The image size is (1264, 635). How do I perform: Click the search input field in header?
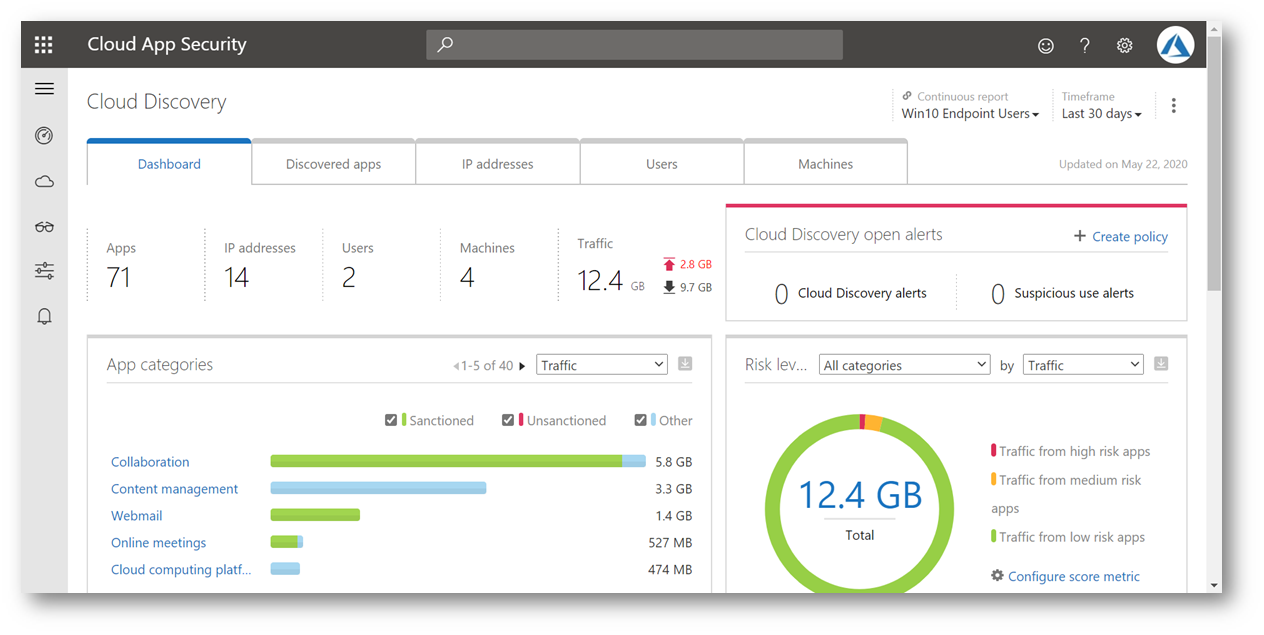[x=634, y=45]
